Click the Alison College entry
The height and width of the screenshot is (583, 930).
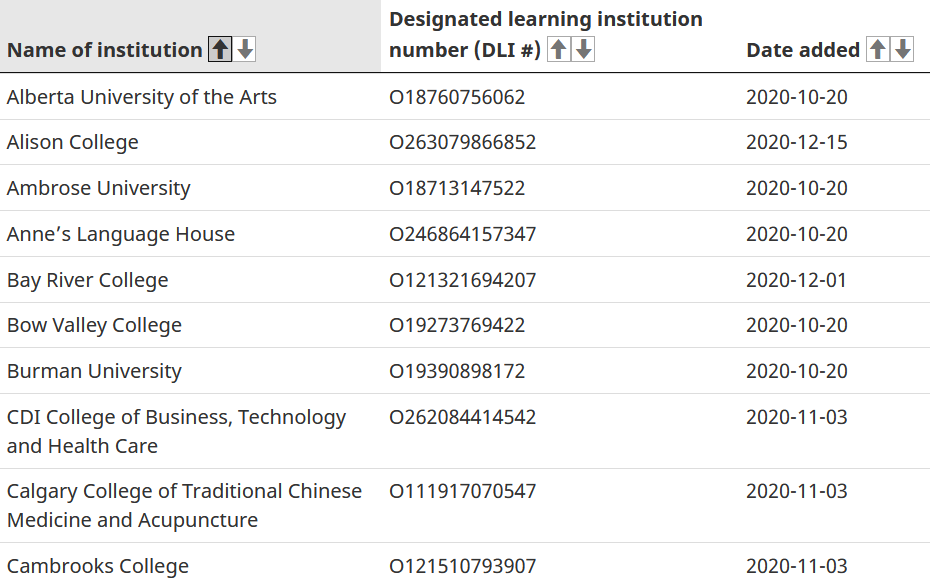[72, 142]
